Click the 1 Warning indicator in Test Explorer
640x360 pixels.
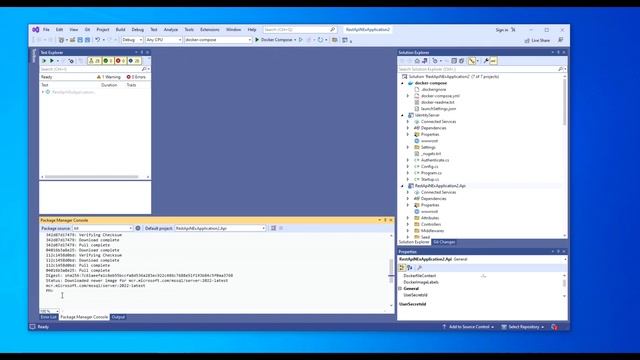click(109, 77)
